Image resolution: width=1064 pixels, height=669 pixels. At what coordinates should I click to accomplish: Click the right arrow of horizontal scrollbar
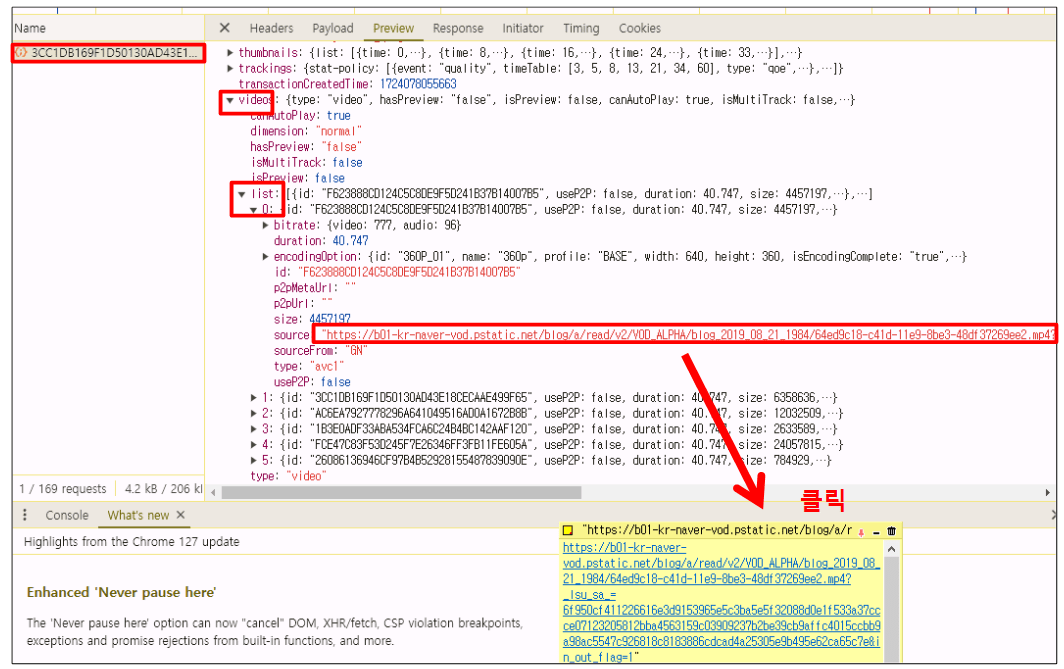[1047, 492]
